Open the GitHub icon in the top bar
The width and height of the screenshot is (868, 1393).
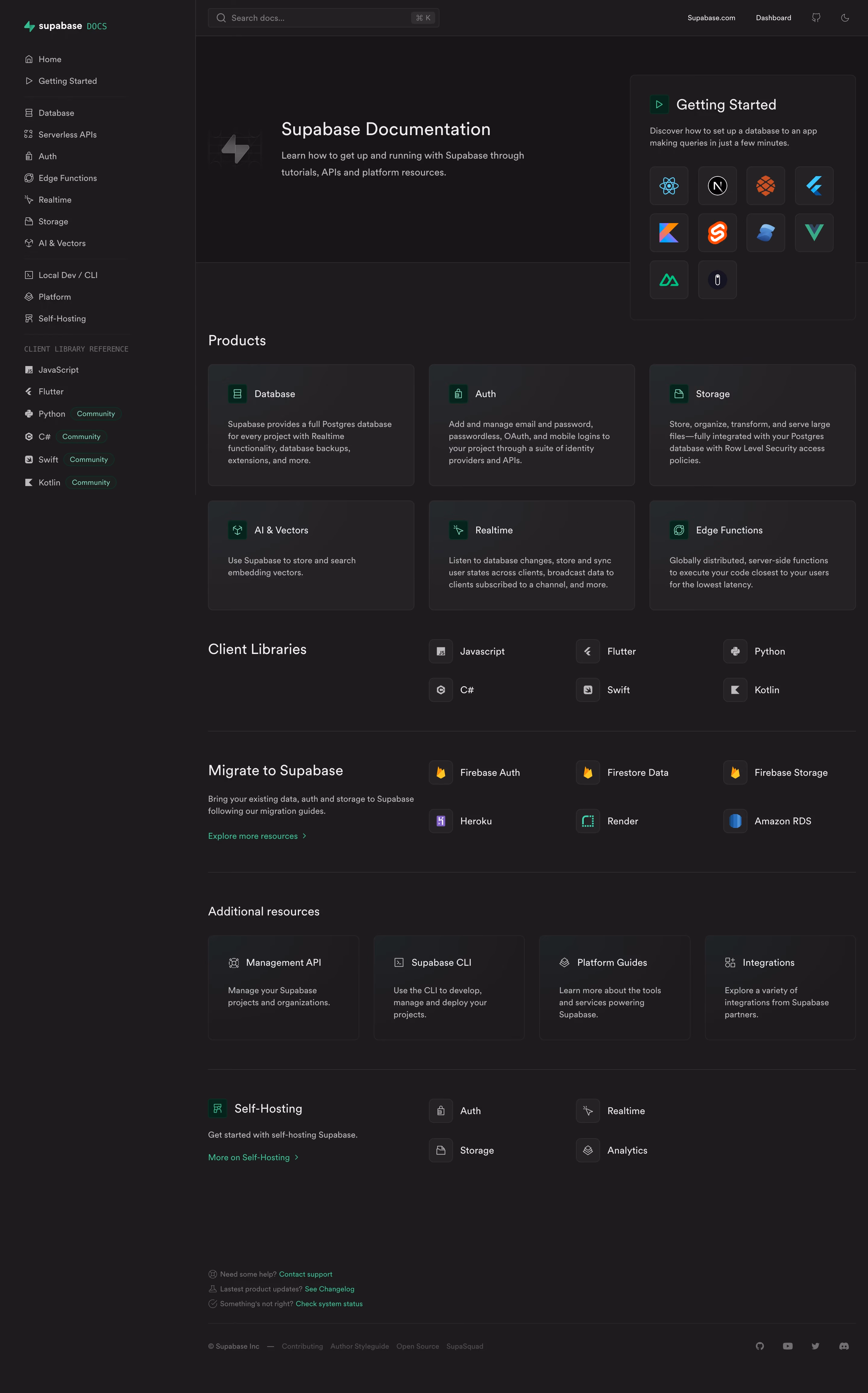click(x=816, y=18)
